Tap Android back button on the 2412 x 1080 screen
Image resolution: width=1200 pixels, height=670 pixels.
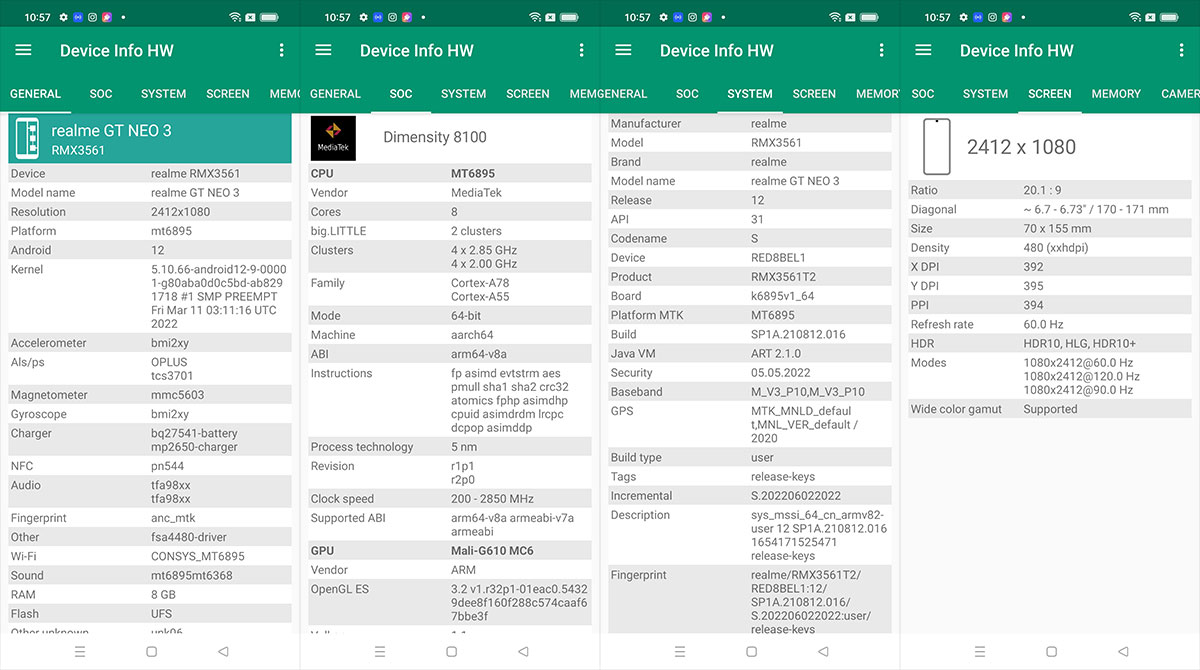click(1123, 651)
